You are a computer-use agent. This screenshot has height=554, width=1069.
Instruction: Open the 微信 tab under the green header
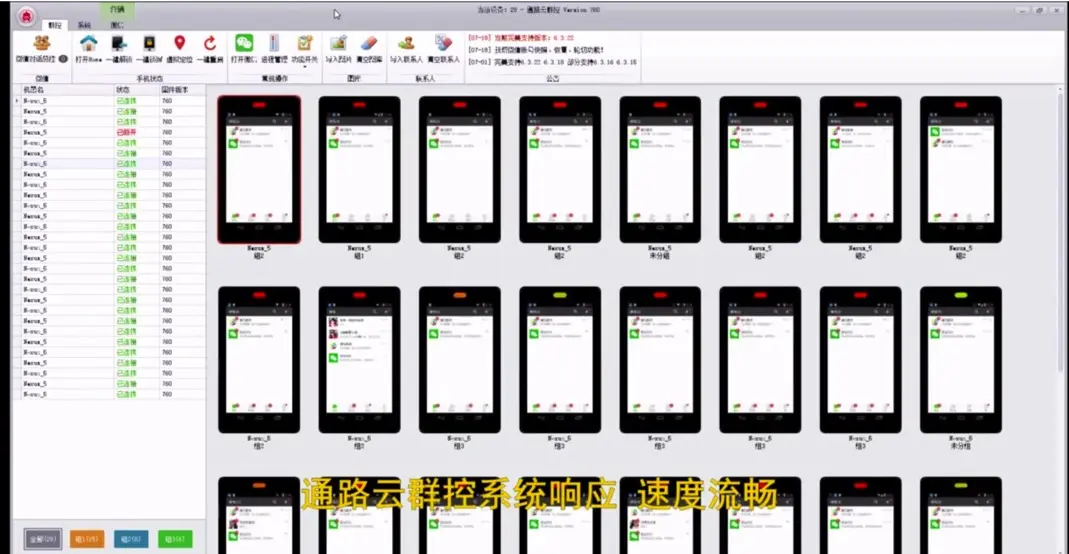pos(117,25)
